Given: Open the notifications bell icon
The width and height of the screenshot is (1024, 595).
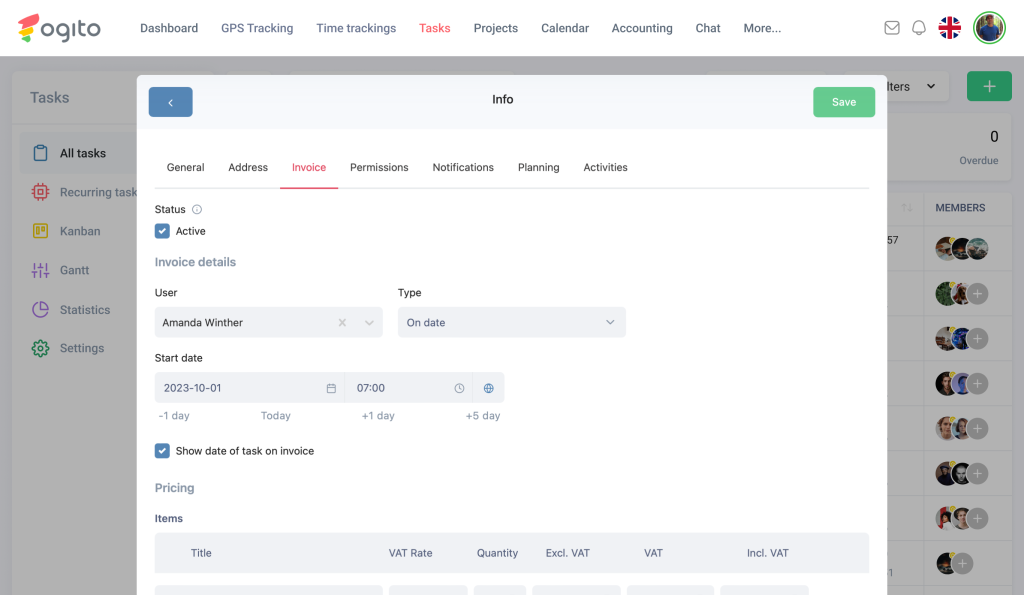Looking at the screenshot, I should pos(919,28).
